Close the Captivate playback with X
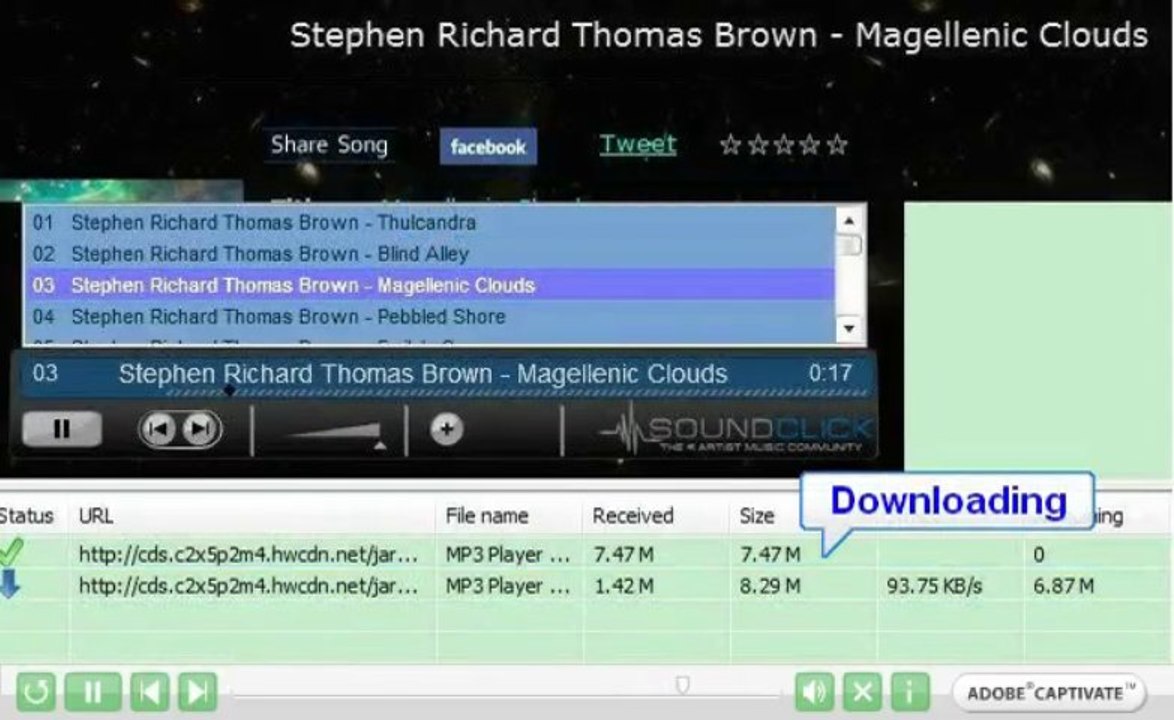Viewport: 1174px width, 720px height. point(862,692)
